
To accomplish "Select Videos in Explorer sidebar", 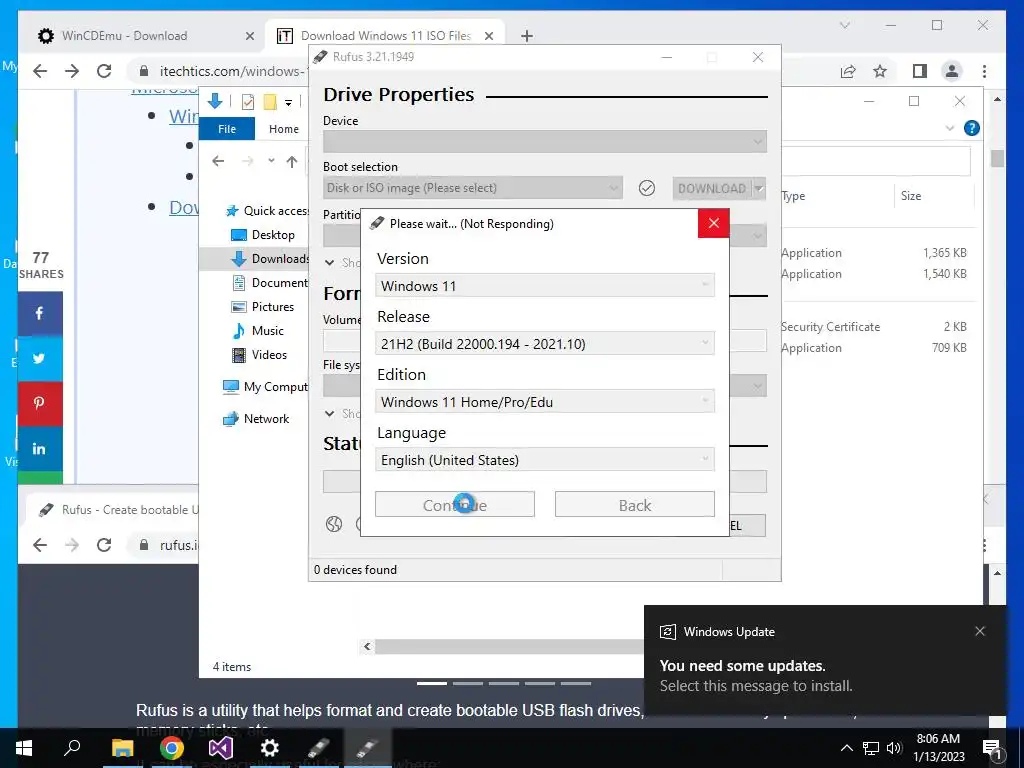I will click(x=260, y=355).
